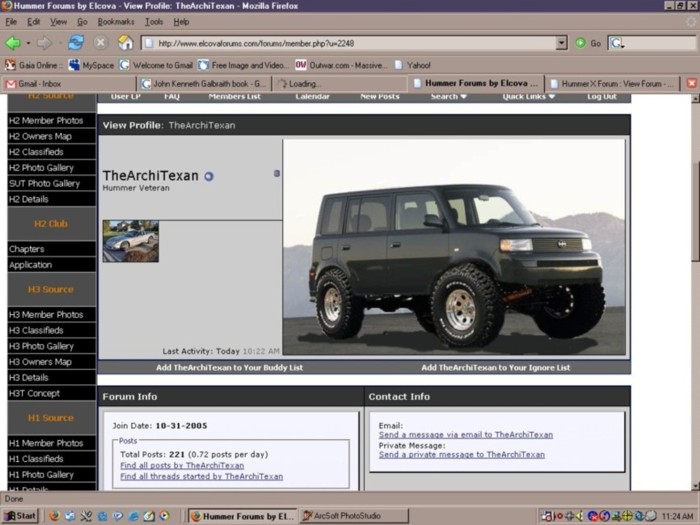Switch to the Gmail - Inbox tab
700x525 pixels.
69,83
